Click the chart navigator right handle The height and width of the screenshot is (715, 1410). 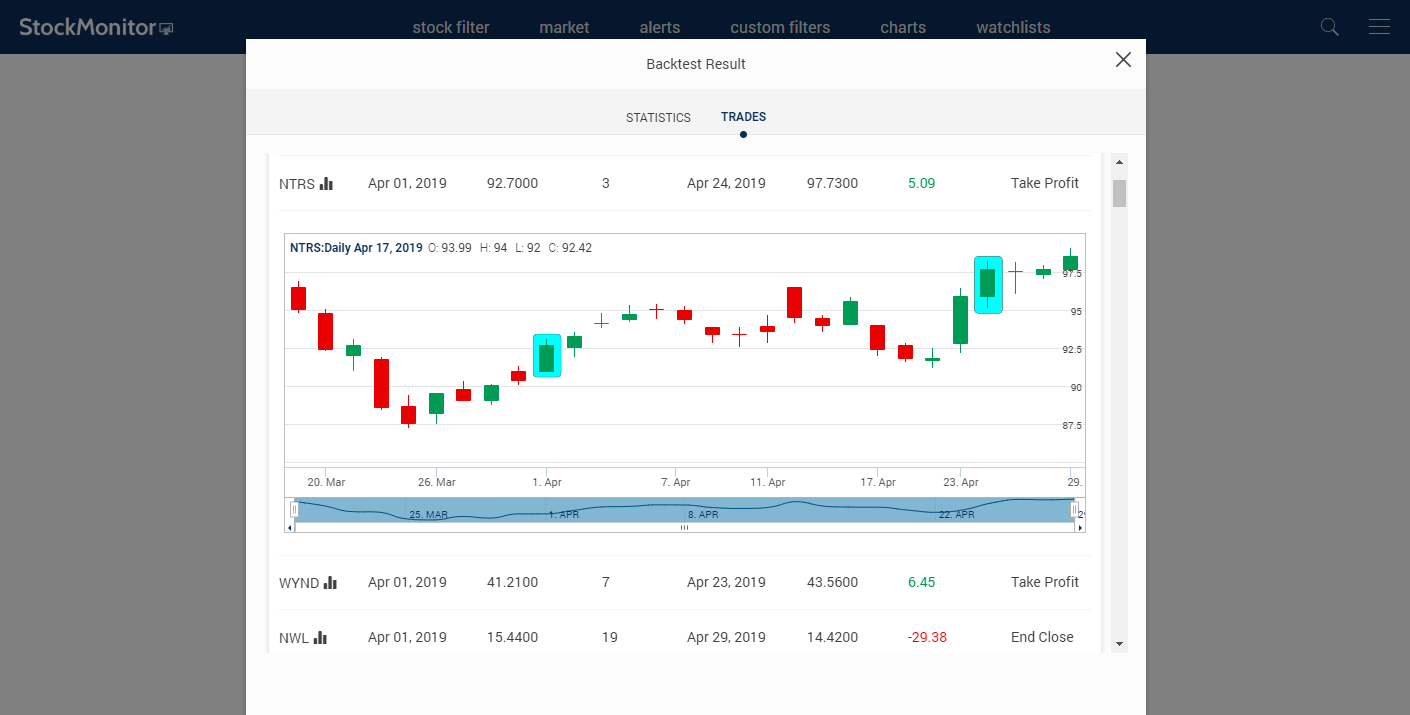(x=1074, y=510)
